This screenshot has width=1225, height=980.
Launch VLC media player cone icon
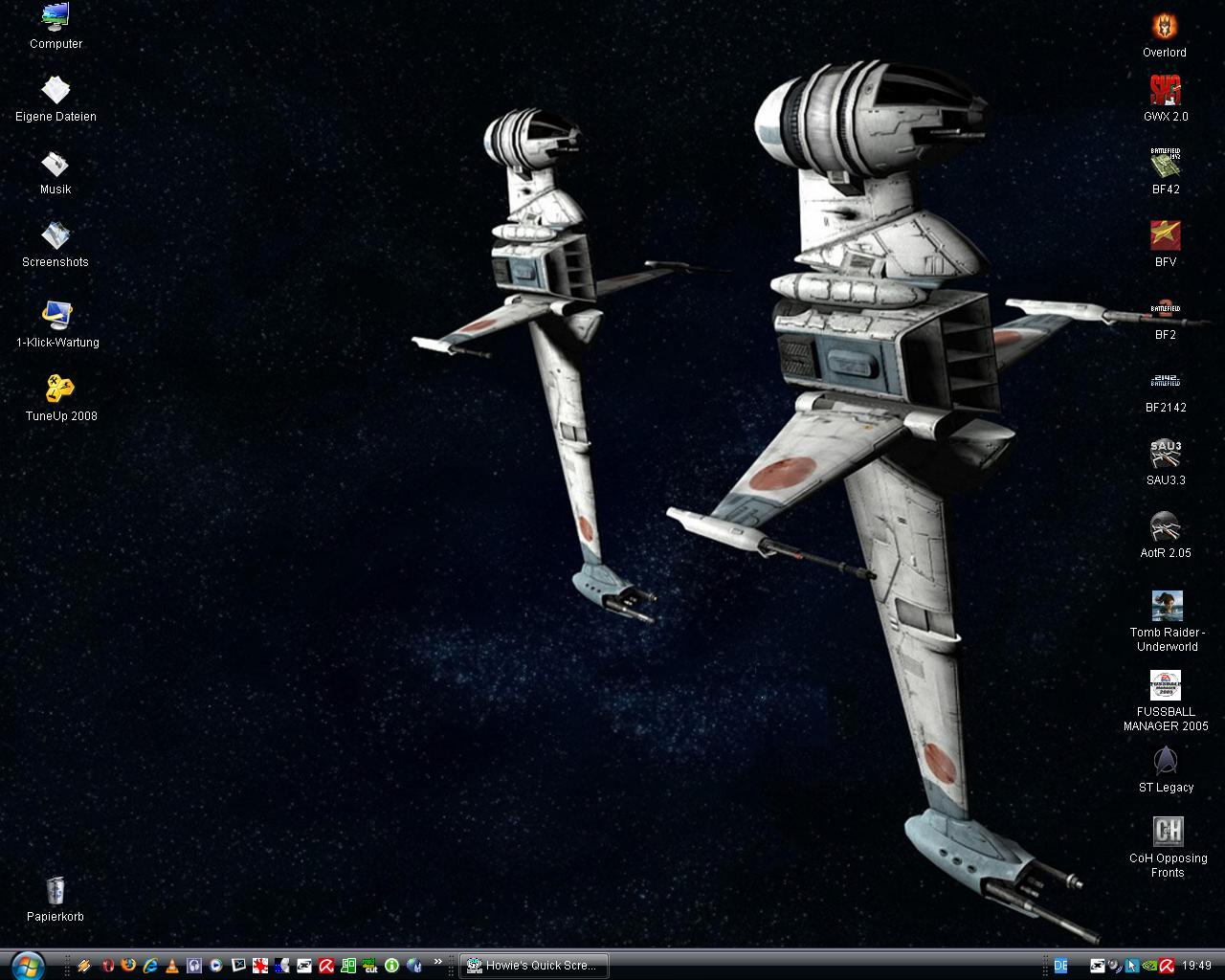click(172, 966)
